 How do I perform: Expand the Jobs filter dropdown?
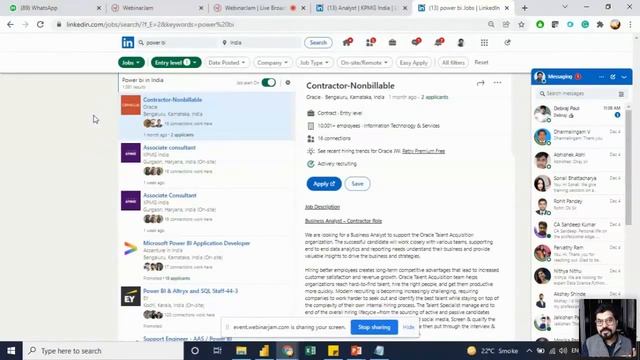(131, 62)
